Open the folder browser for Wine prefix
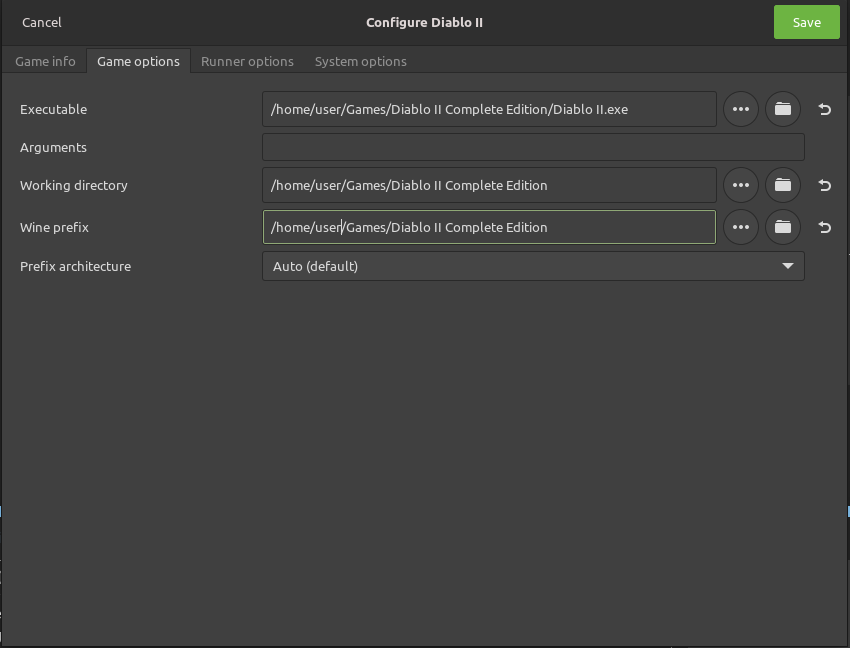The image size is (850, 648). 783,227
